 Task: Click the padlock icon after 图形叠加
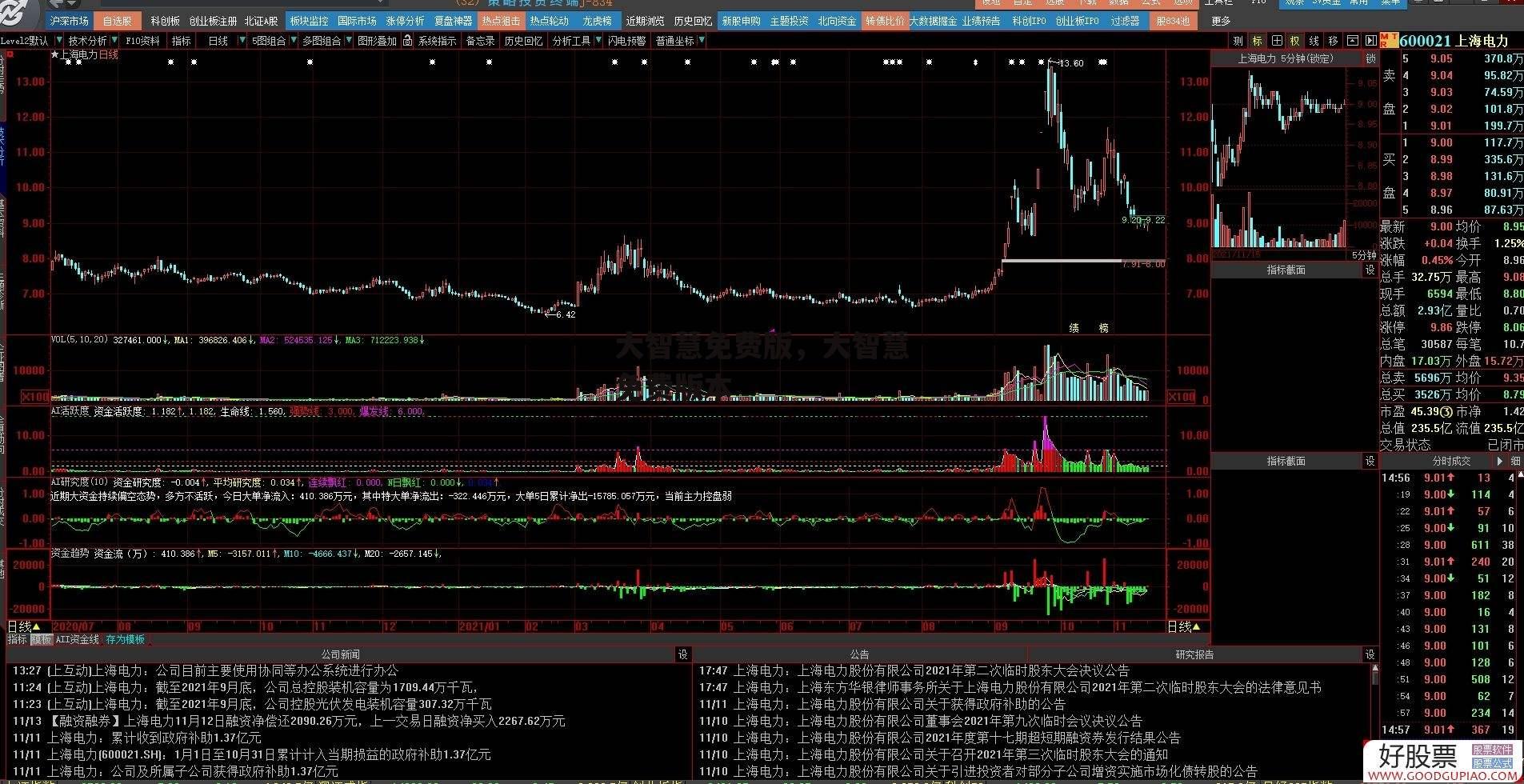tap(408, 41)
